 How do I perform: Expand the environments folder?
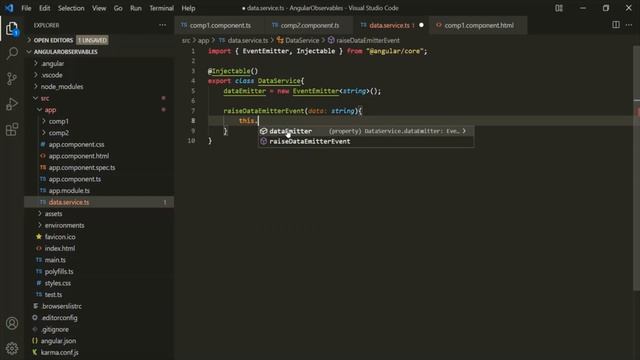coord(64,225)
